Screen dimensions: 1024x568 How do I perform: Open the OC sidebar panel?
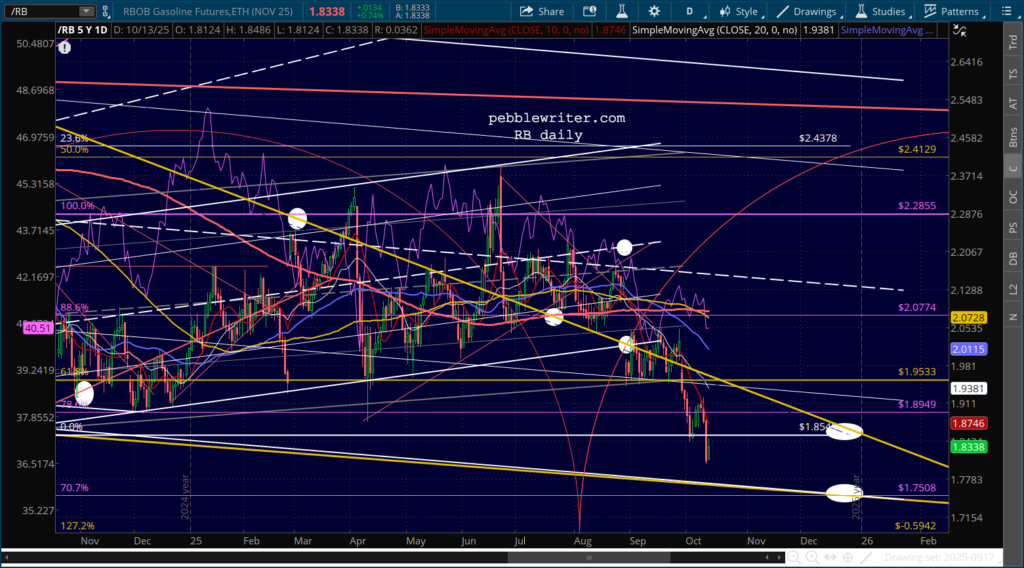click(x=1013, y=197)
